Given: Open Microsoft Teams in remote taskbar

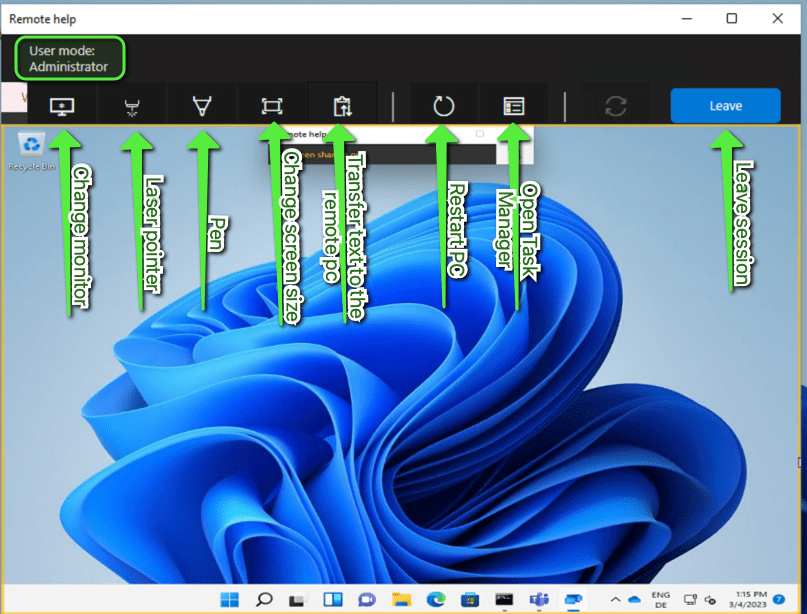Looking at the screenshot, I should [x=539, y=599].
